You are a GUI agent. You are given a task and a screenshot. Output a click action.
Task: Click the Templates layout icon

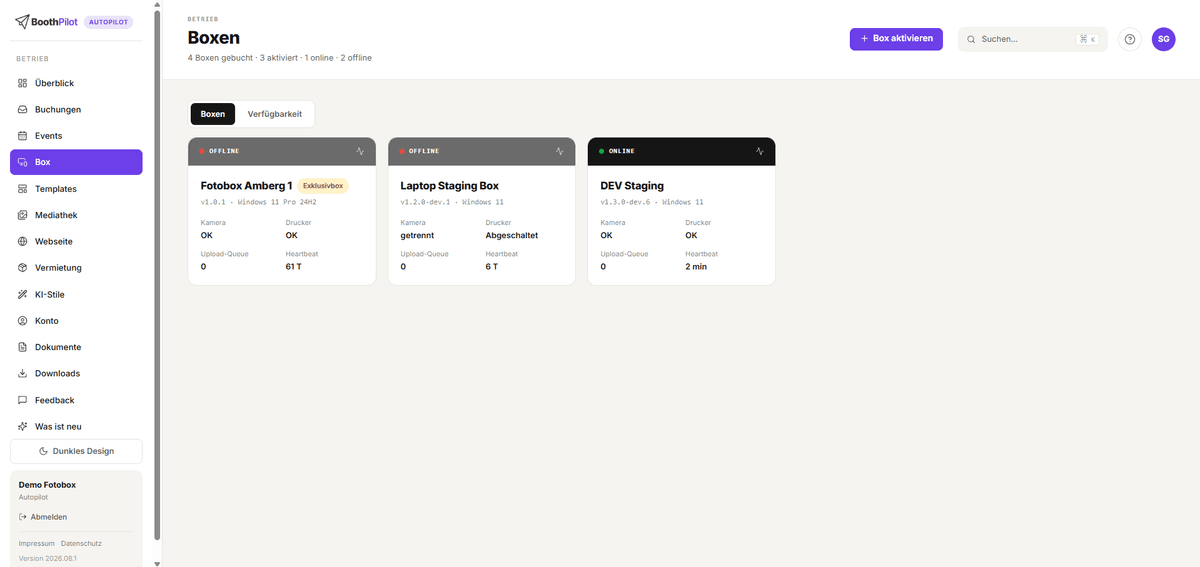click(23, 189)
